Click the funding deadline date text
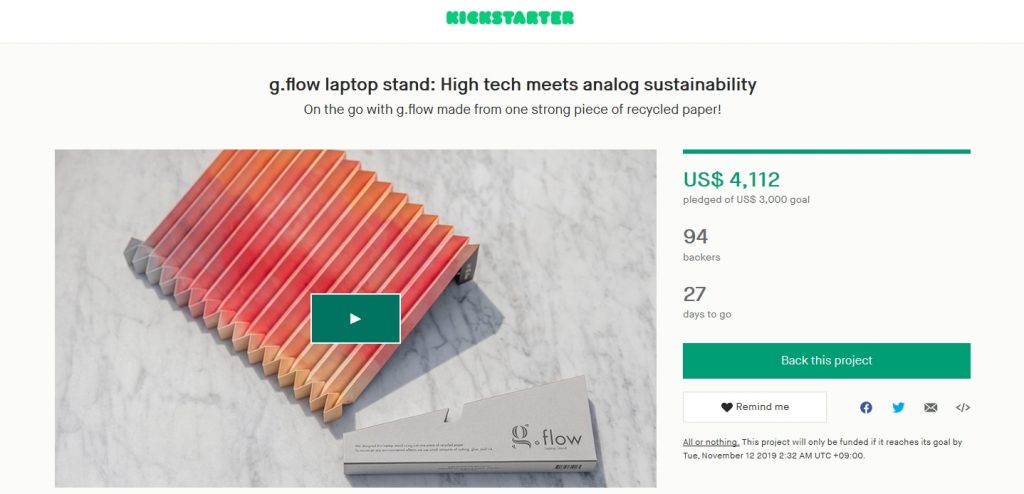Image resolution: width=1024 pixels, height=494 pixels. (x=774, y=455)
